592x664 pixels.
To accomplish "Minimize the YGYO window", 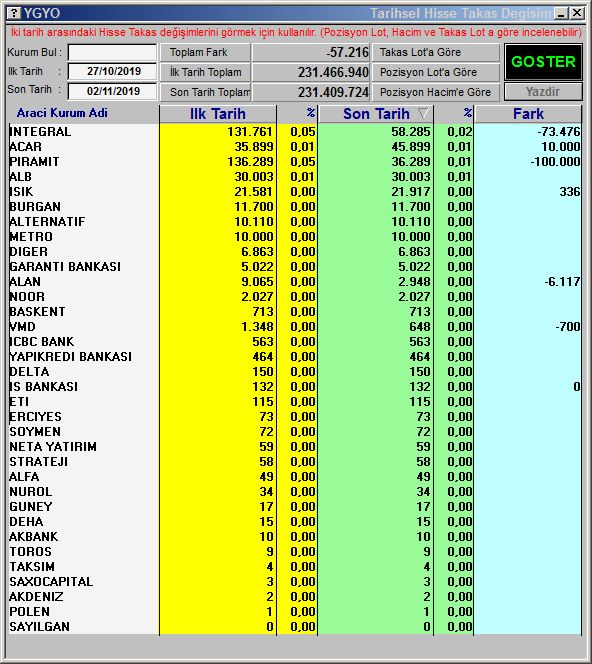I will tap(562, 14).
